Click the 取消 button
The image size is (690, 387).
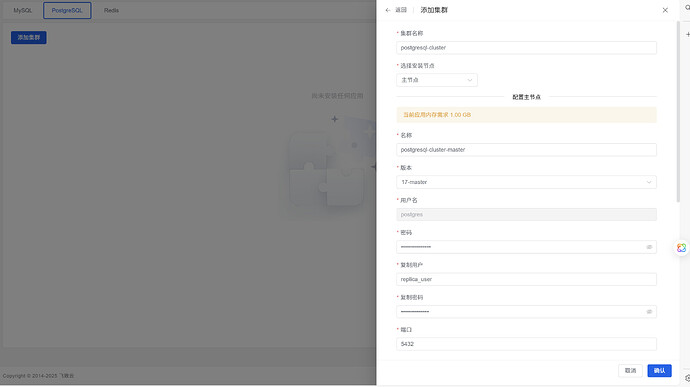point(630,371)
